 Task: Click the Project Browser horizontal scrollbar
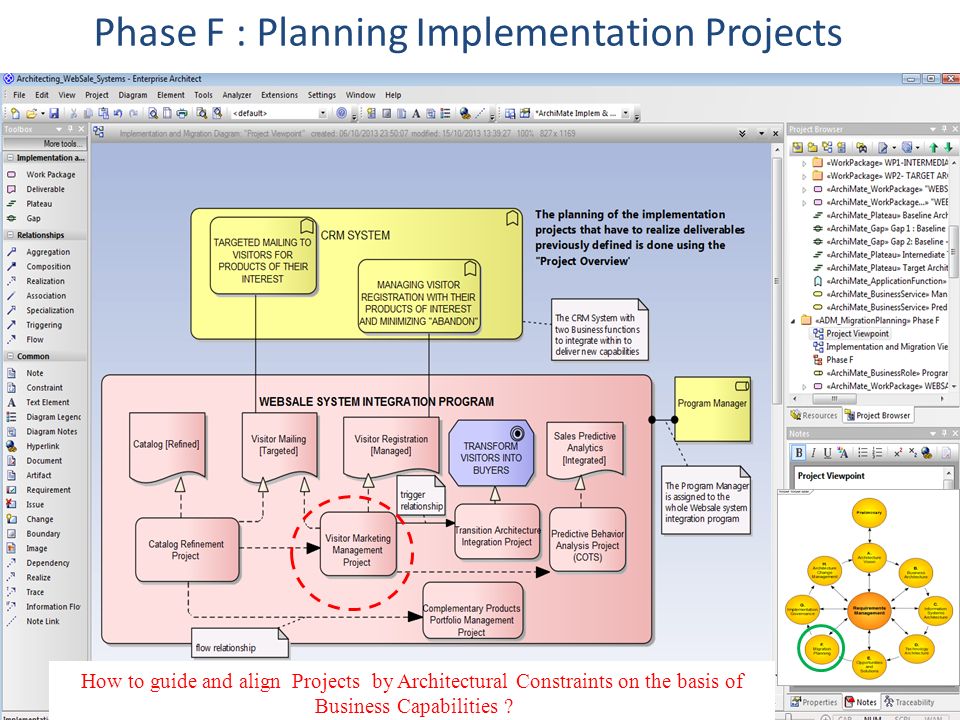(867, 399)
